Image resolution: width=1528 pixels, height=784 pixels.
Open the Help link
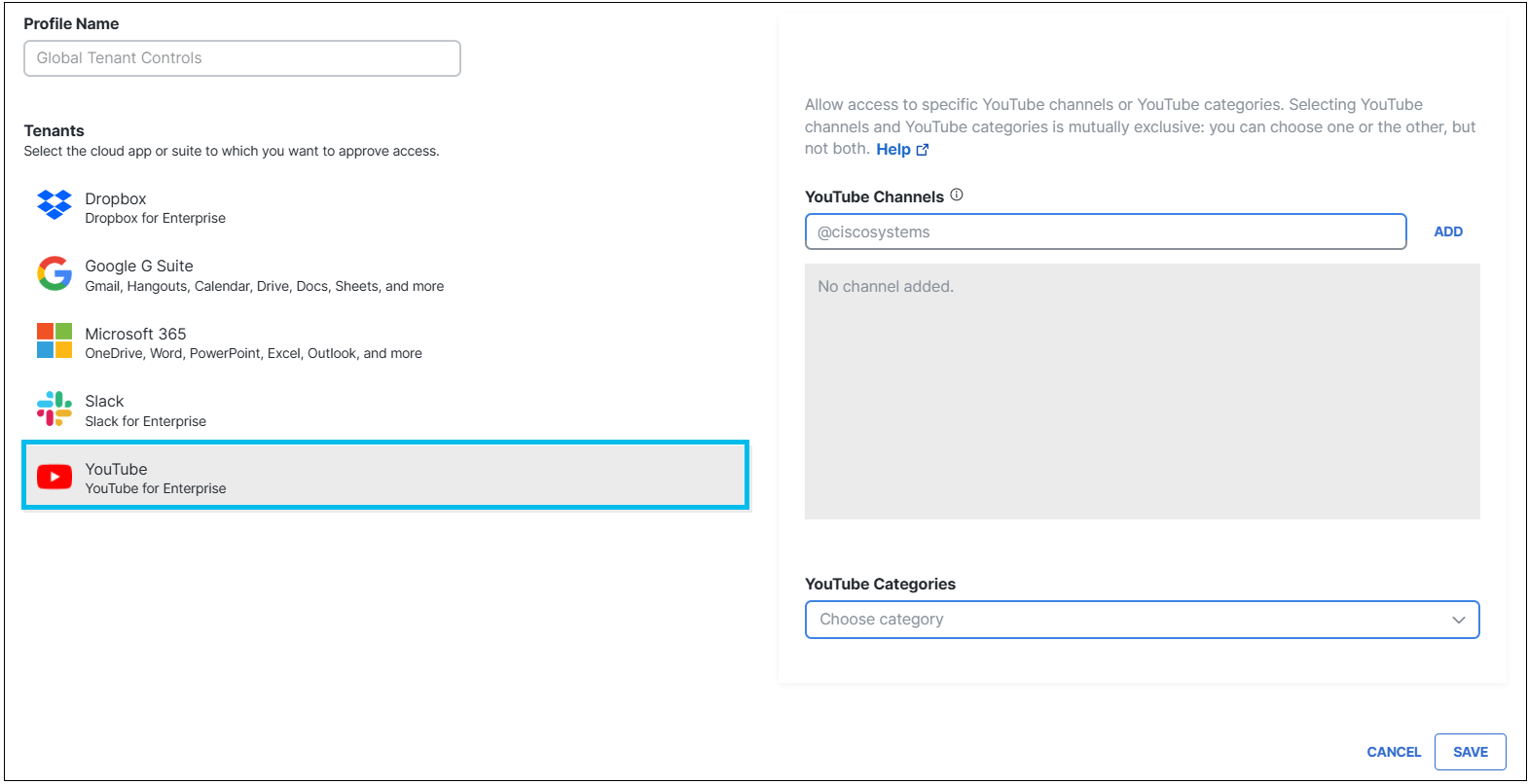point(893,150)
